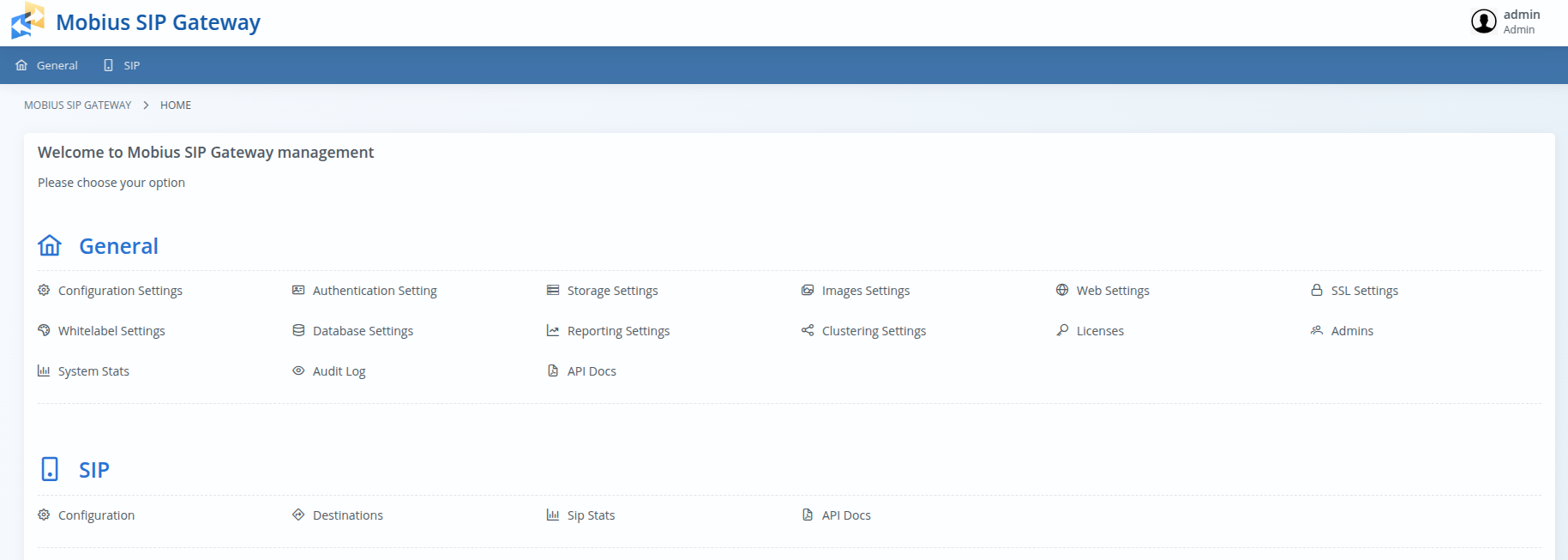Open the Admins link
The height and width of the screenshot is (560, 1568).
(x=1352, y=331)
